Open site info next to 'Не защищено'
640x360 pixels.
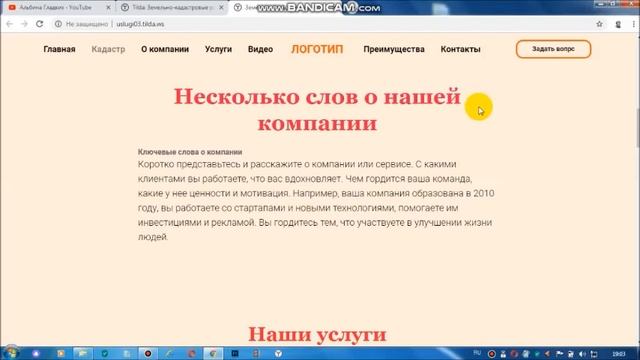tap(58, 24)
